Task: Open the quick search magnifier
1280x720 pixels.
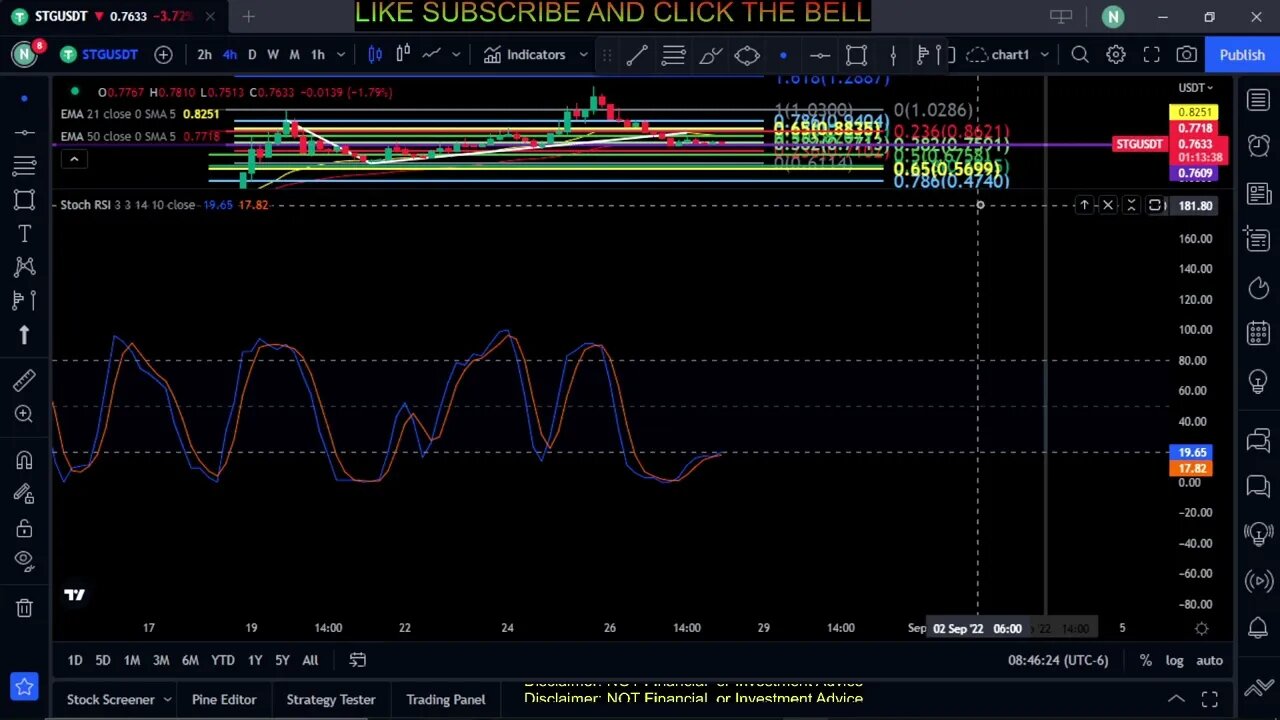Action: (1080, 54)
